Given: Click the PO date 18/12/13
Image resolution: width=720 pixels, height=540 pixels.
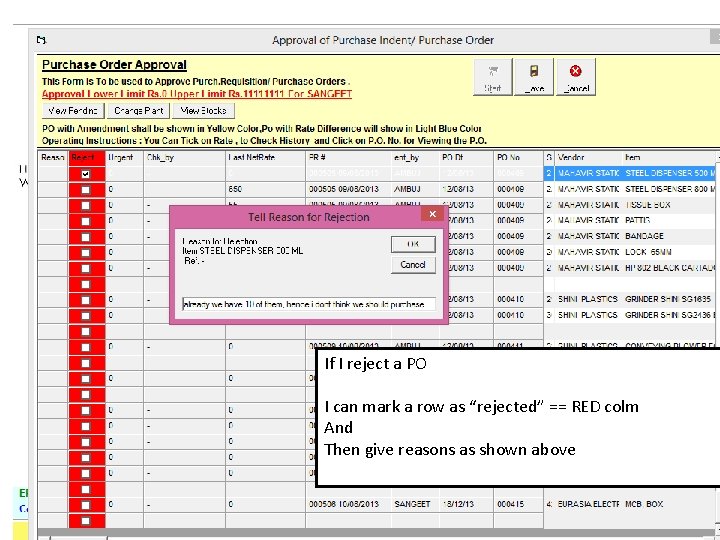Looking at the screenshot, I should (x=467, y=504).
